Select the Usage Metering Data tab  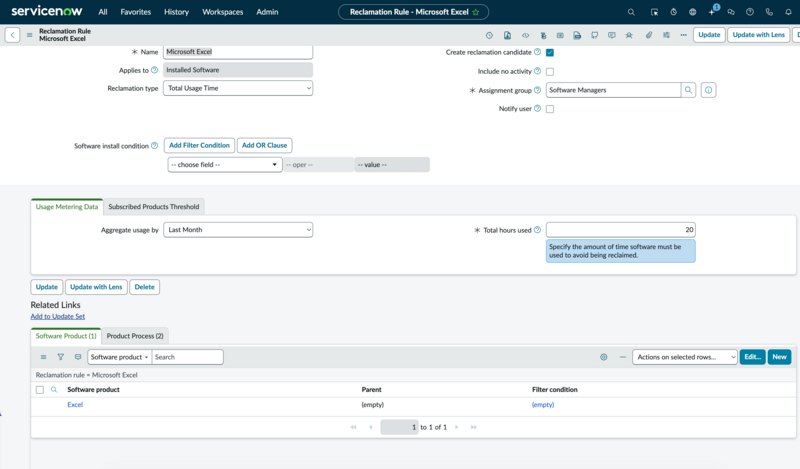(x=67, y=207)
